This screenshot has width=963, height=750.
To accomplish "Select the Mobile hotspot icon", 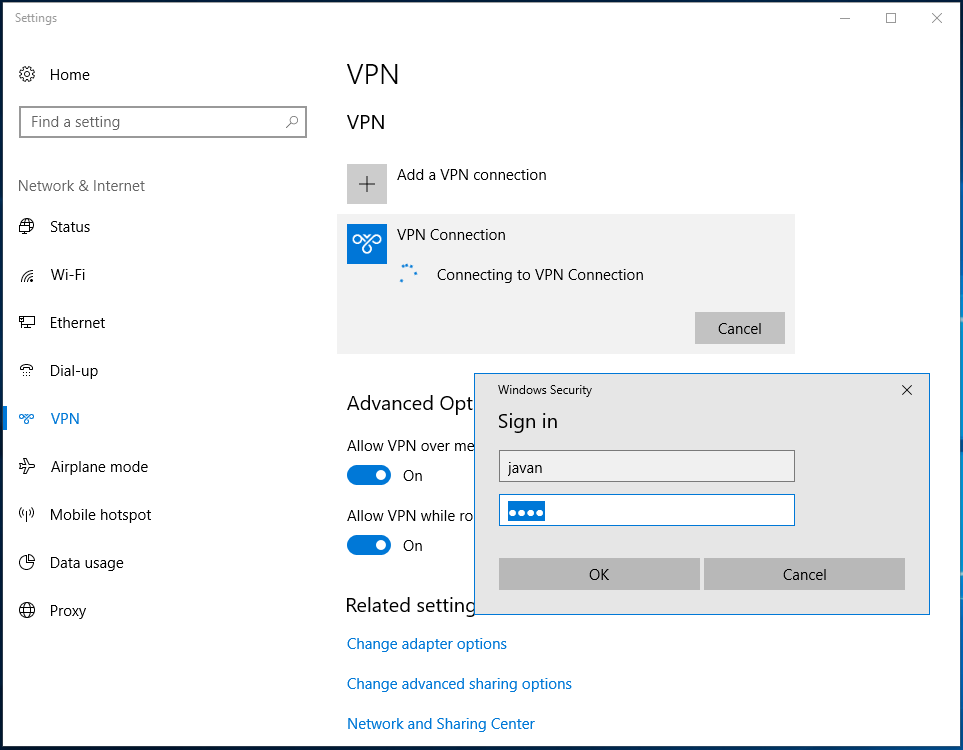I will coord(27,514).
